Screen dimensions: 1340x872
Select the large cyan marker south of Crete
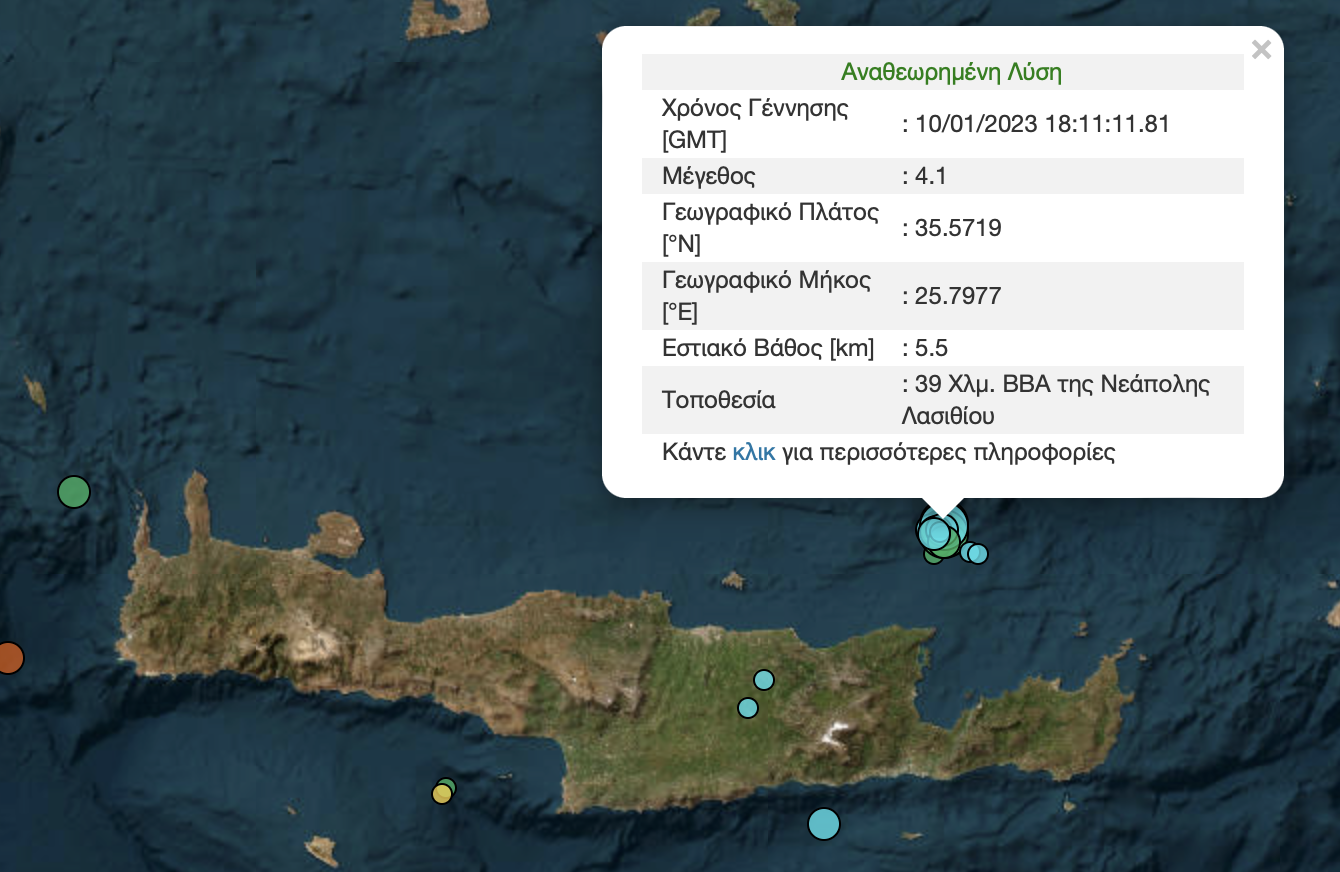point(823,824)
